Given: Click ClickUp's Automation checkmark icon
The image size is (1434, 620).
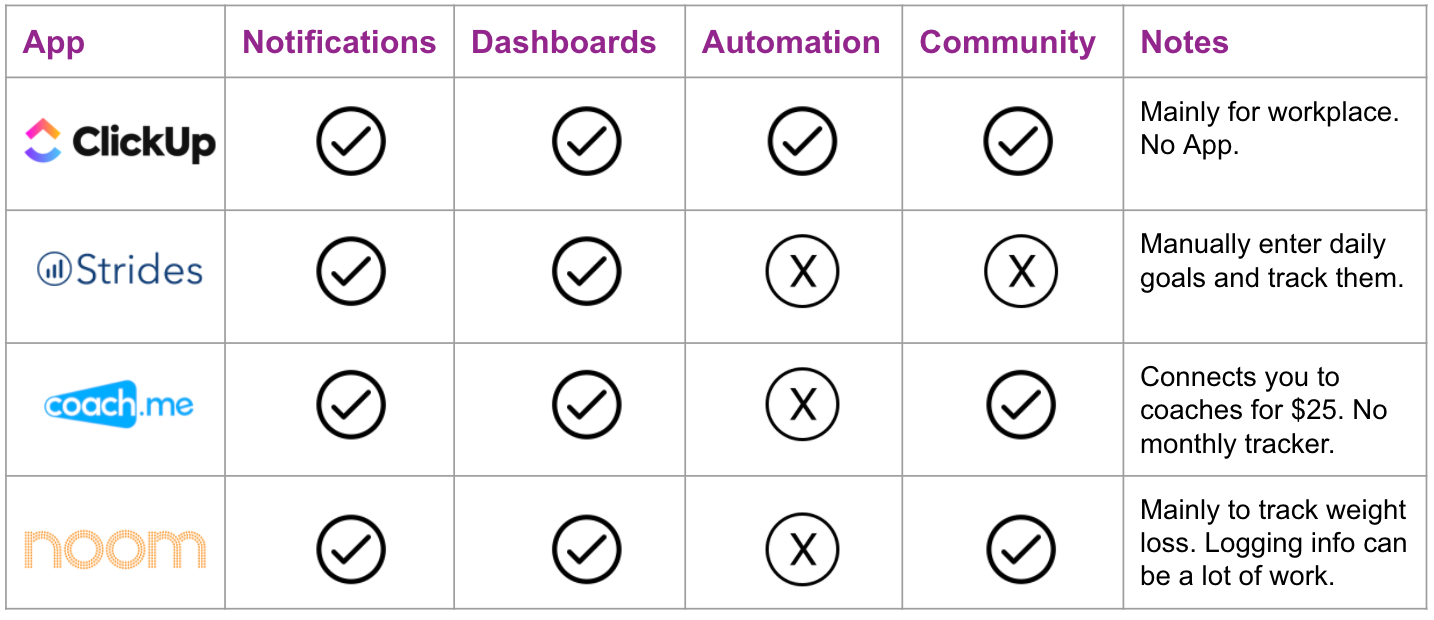Looking at the screenshot, I should point(802,142).
